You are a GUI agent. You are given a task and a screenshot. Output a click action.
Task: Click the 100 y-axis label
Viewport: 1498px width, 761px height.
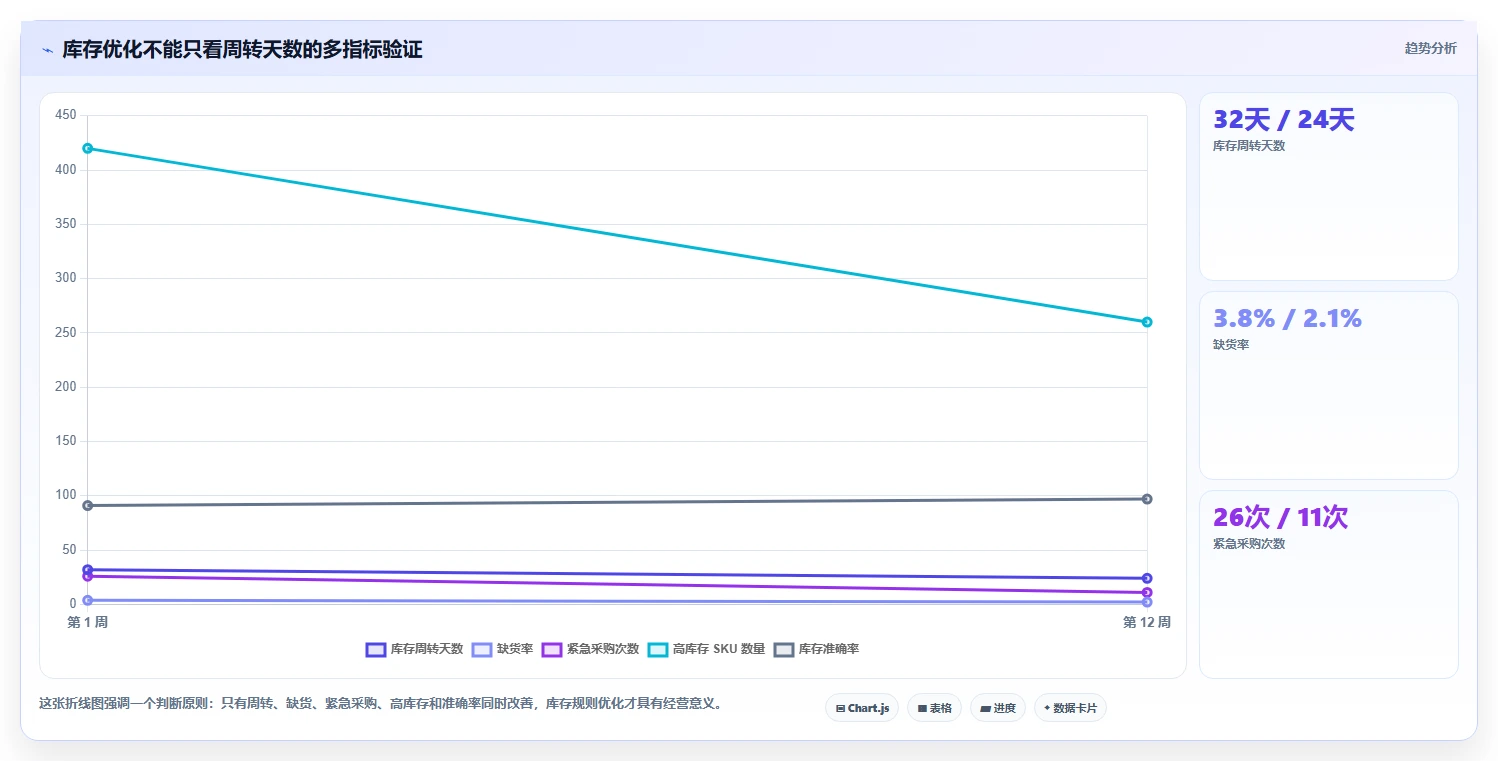(66, 495)
